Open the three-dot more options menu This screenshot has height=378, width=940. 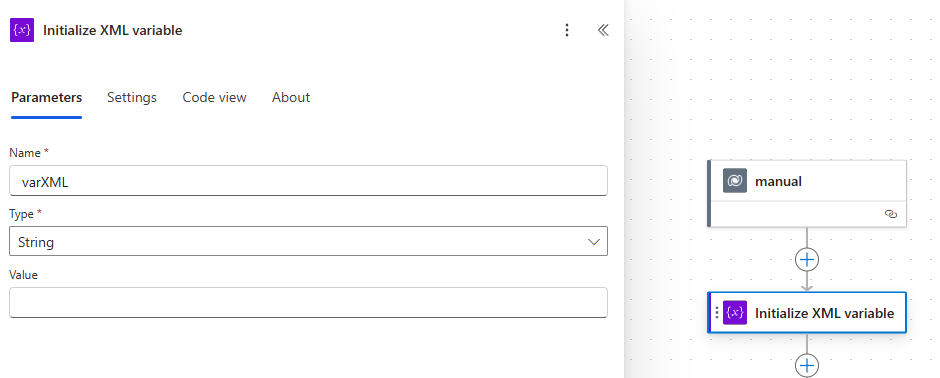point(567,30)
